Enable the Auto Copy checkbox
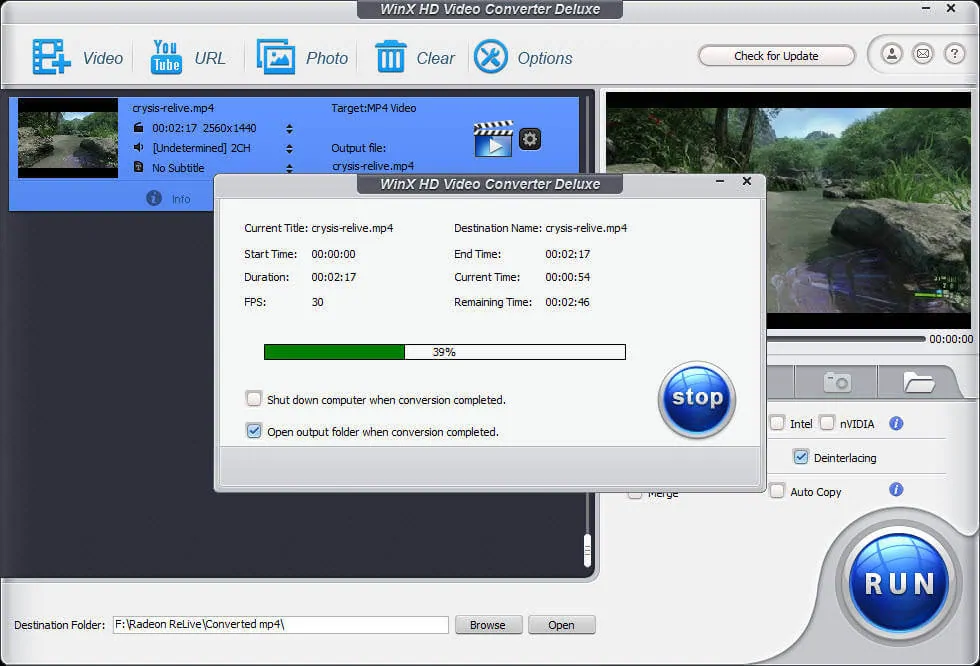 click(777, 490)
